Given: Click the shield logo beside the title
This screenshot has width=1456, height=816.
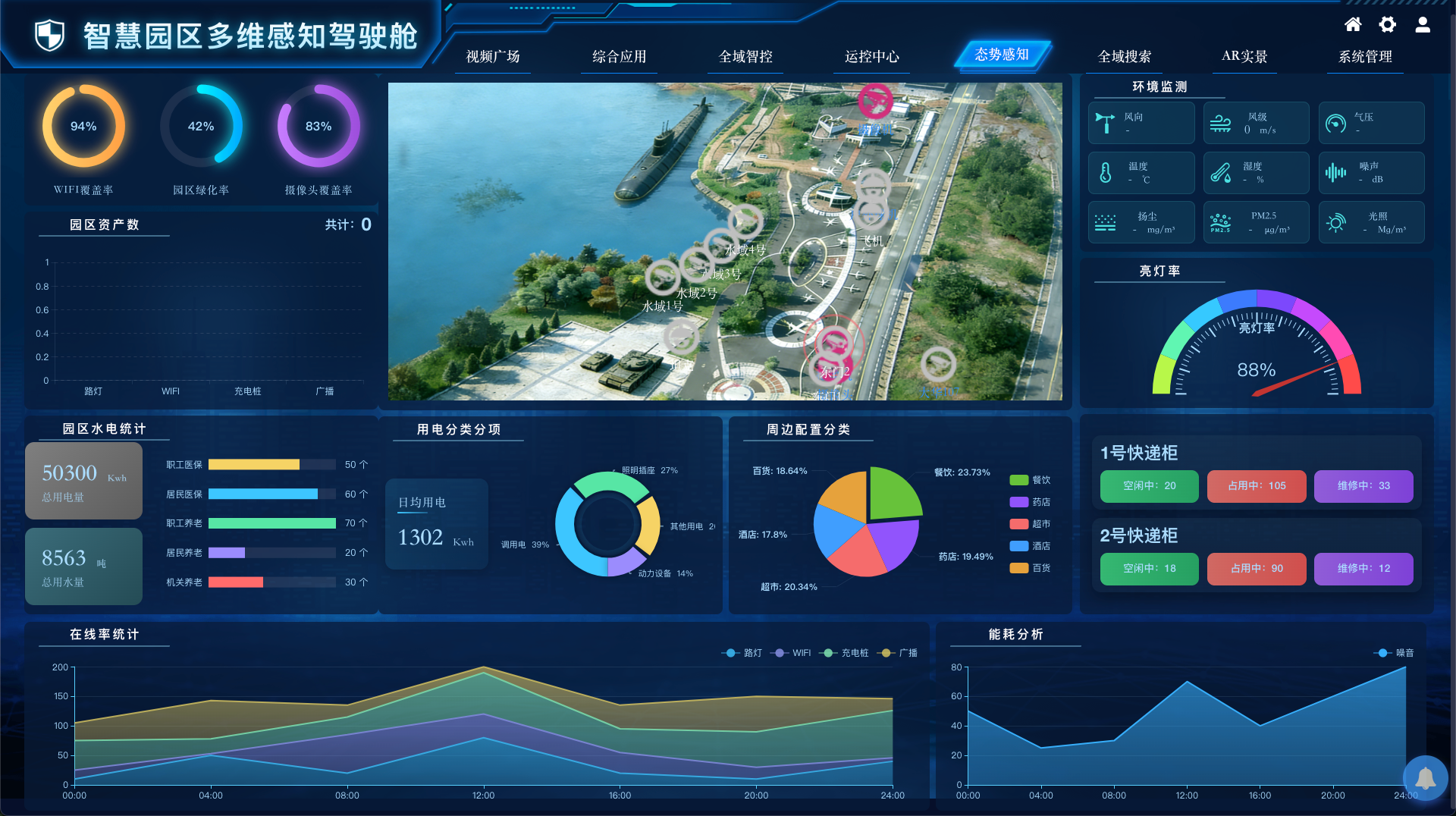Looking at the screenshot, I should [x=50, y=35].
